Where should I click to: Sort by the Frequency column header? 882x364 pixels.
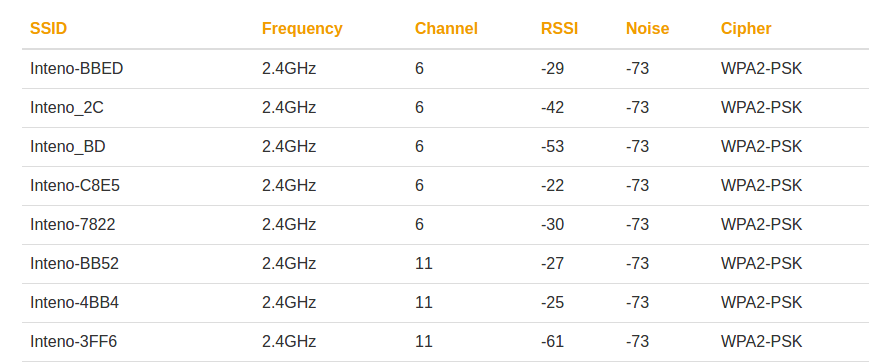tap(302, 29)
